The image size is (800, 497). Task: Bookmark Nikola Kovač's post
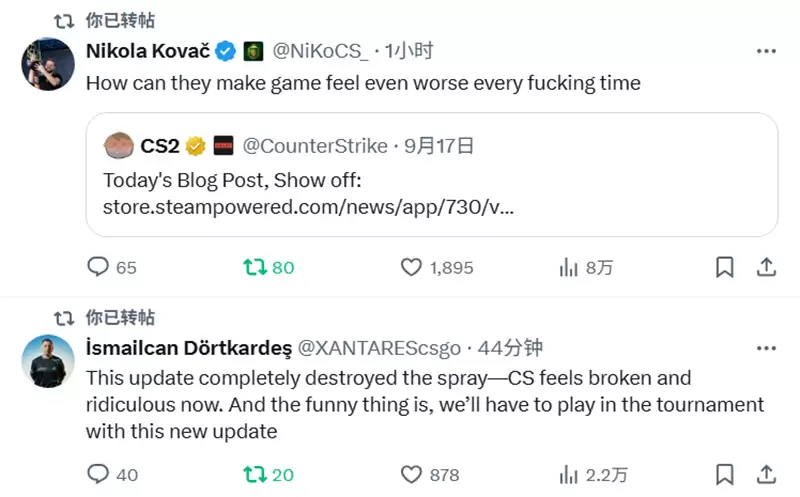tap(725, 267)
